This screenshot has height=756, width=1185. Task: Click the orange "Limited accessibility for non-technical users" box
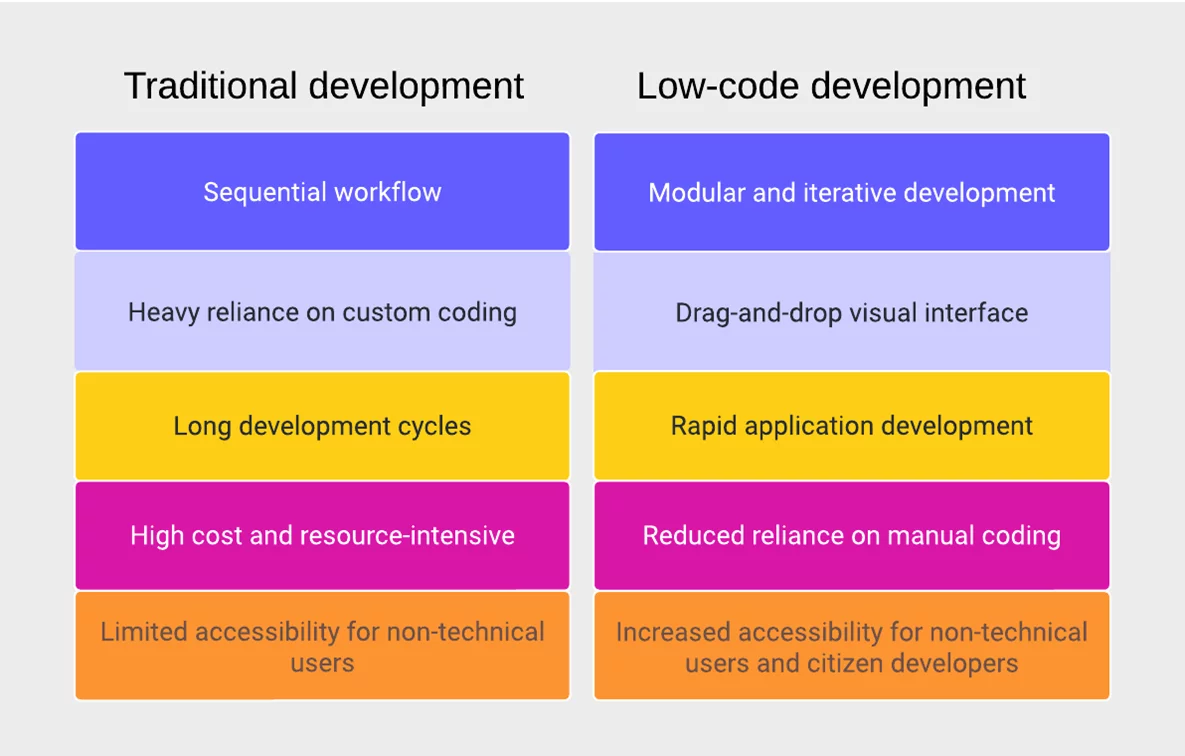click(322, 646)
